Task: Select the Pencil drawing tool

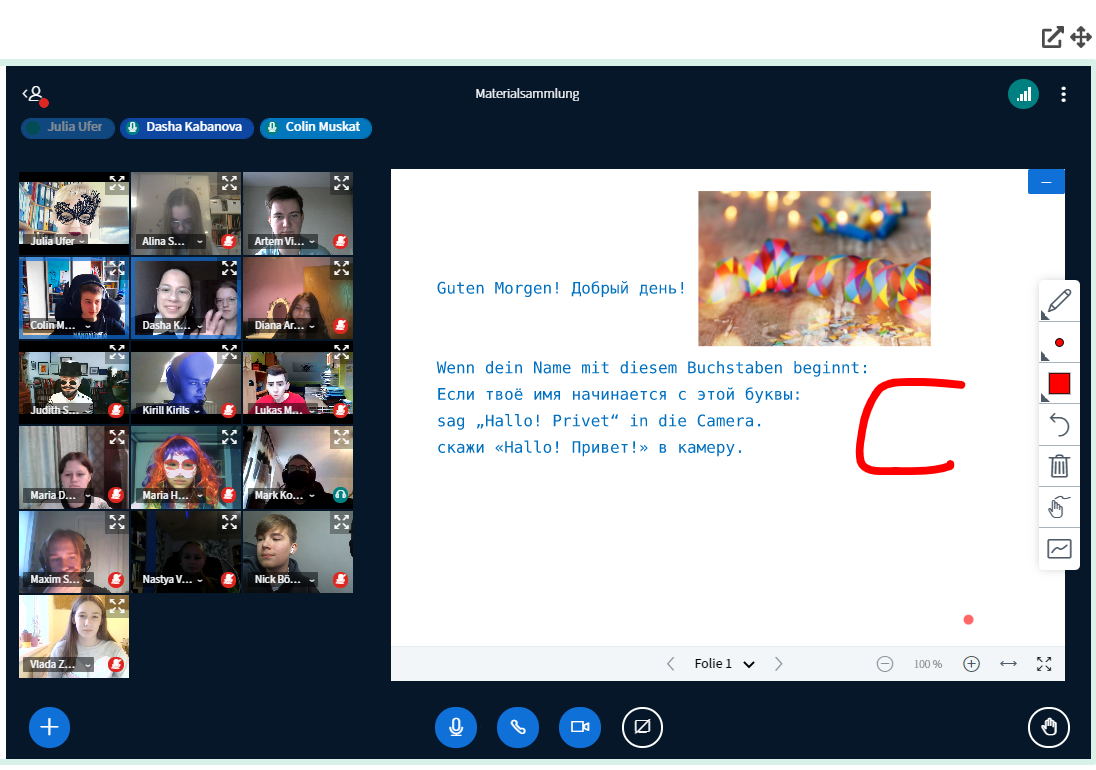Action: point(1059,301)
